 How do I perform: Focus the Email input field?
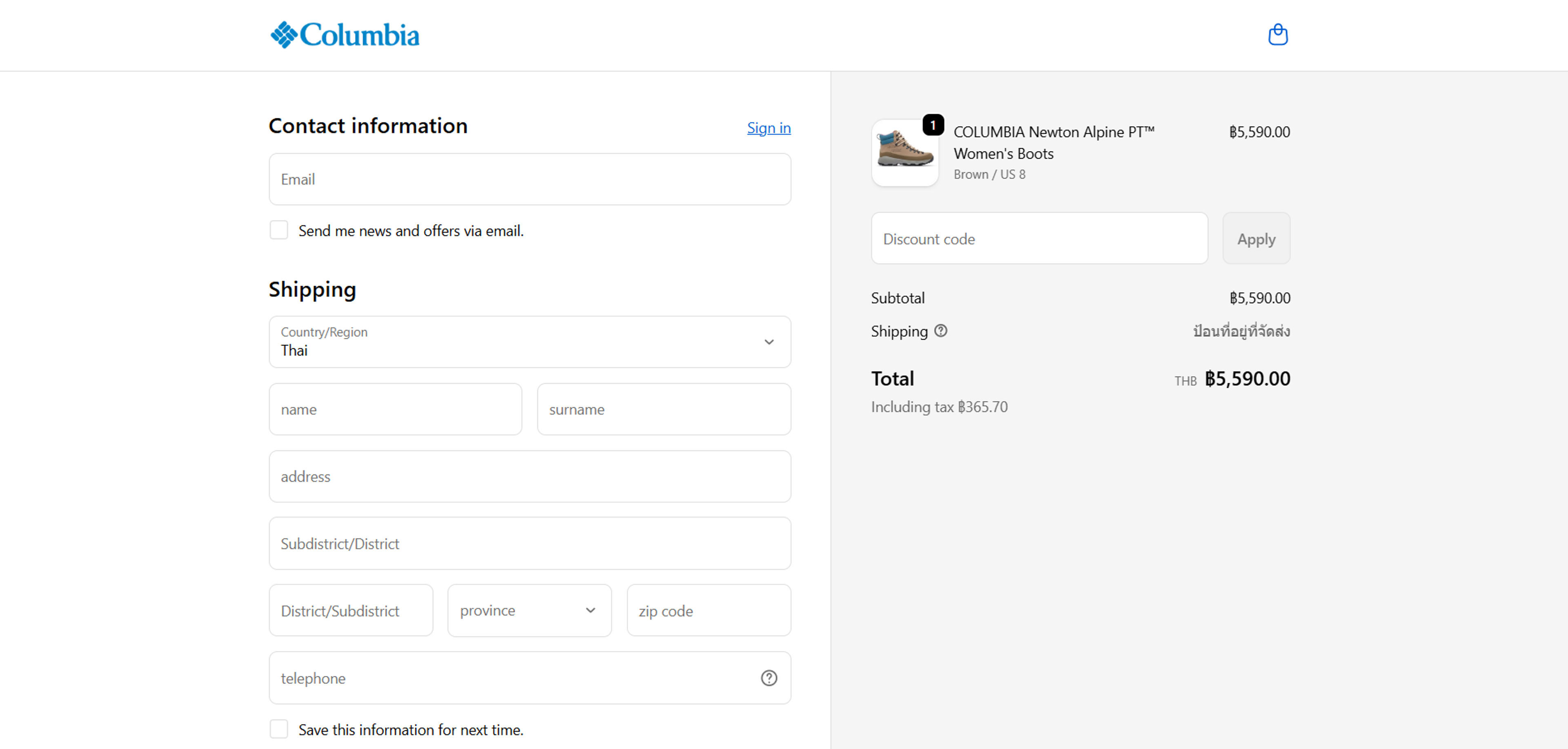pos(530,180)
